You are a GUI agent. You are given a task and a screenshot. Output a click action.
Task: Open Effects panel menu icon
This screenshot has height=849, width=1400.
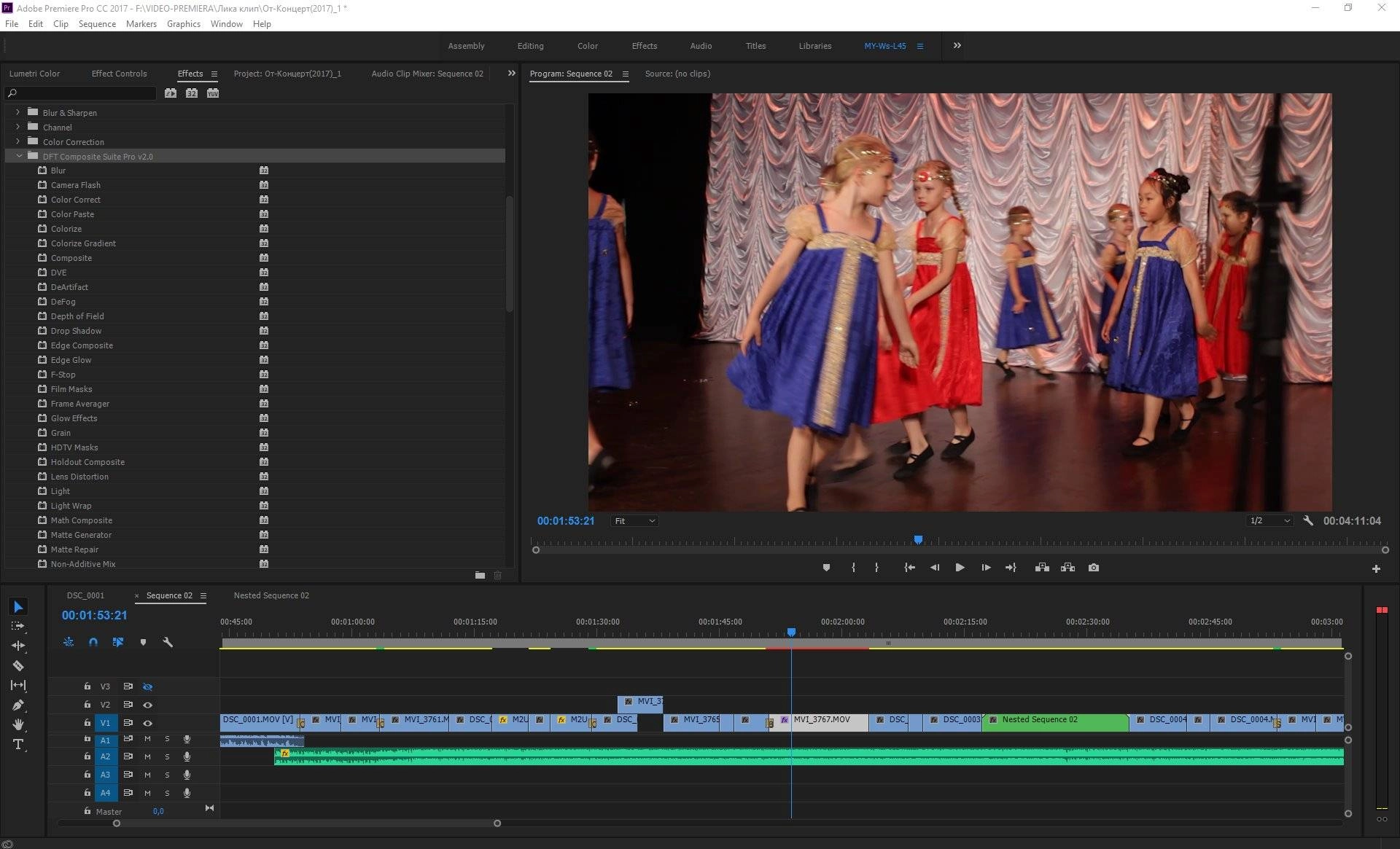pyautogui.click(x=214, y=74)
